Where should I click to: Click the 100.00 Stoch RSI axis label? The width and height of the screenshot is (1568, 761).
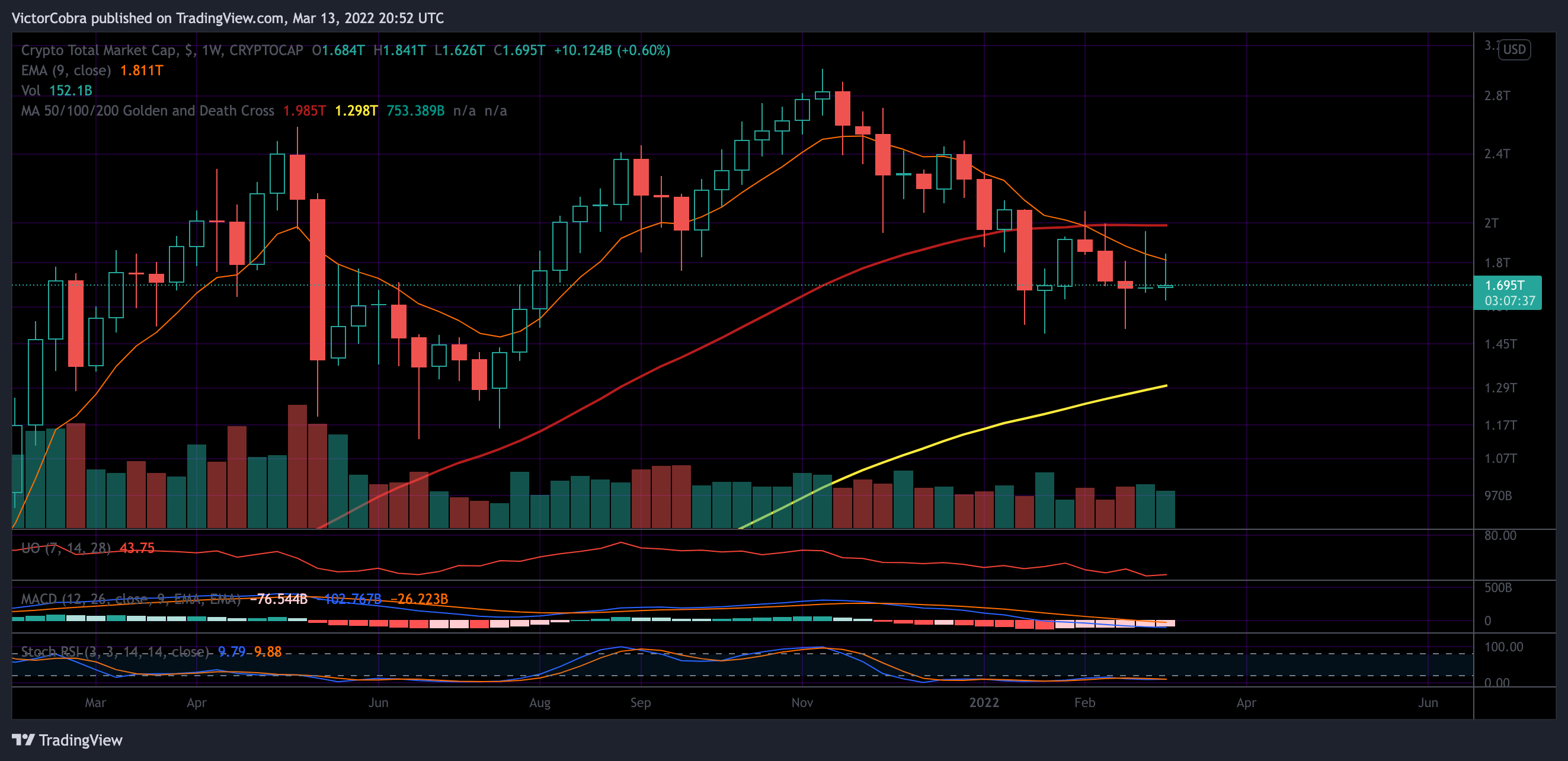click(x=1503, y=647)
